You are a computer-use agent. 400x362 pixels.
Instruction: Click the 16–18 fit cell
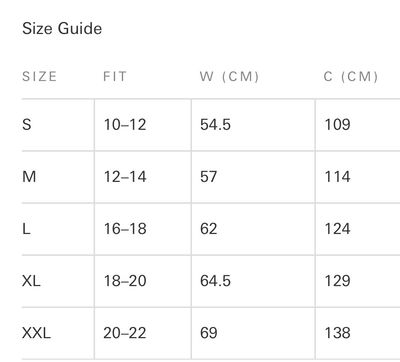point(125,229)
